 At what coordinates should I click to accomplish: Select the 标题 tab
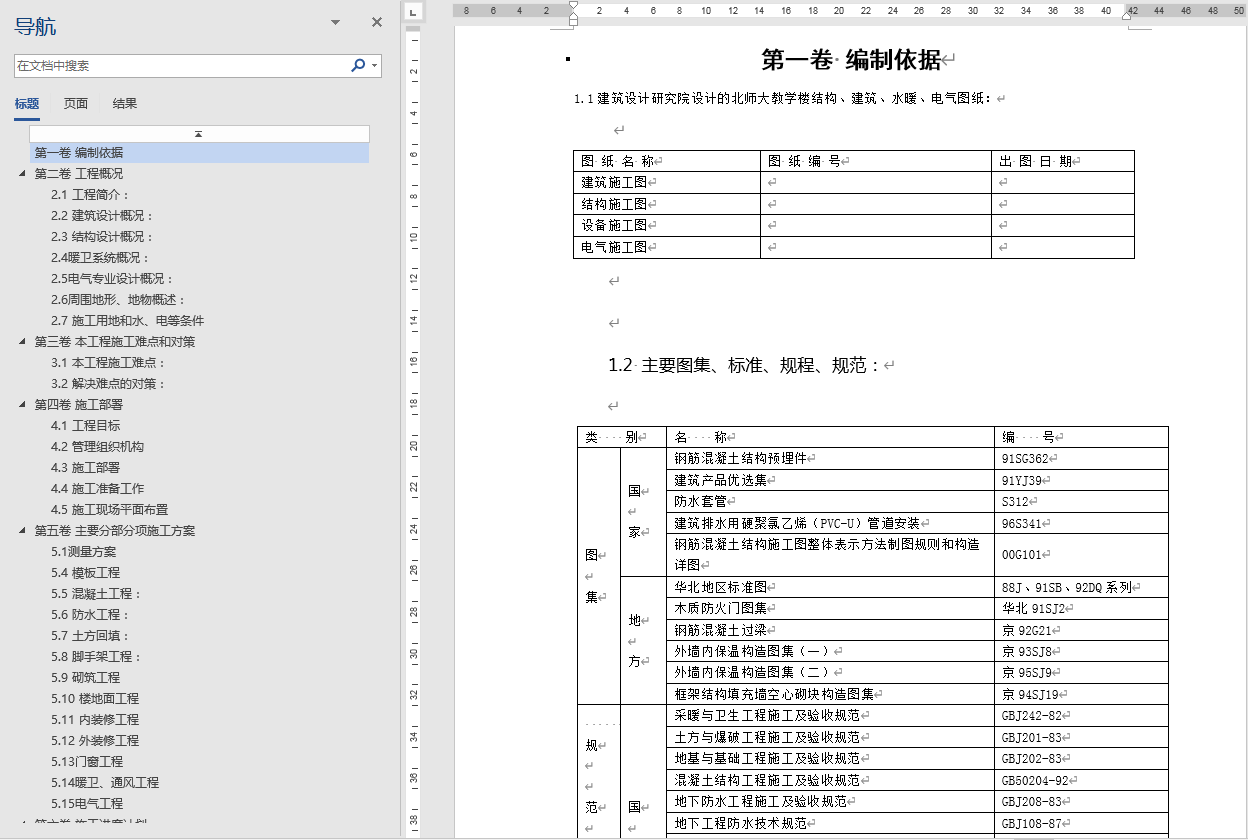(26, 103)
